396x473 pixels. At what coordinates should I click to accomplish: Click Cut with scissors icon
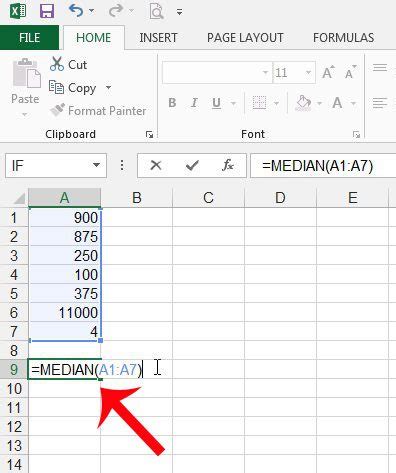(x=68, y=64)
